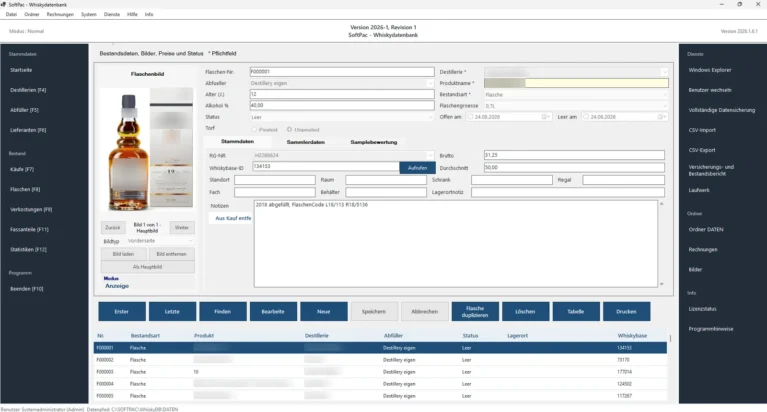Switch to the Samplebewertung tab

click(374, 142)
